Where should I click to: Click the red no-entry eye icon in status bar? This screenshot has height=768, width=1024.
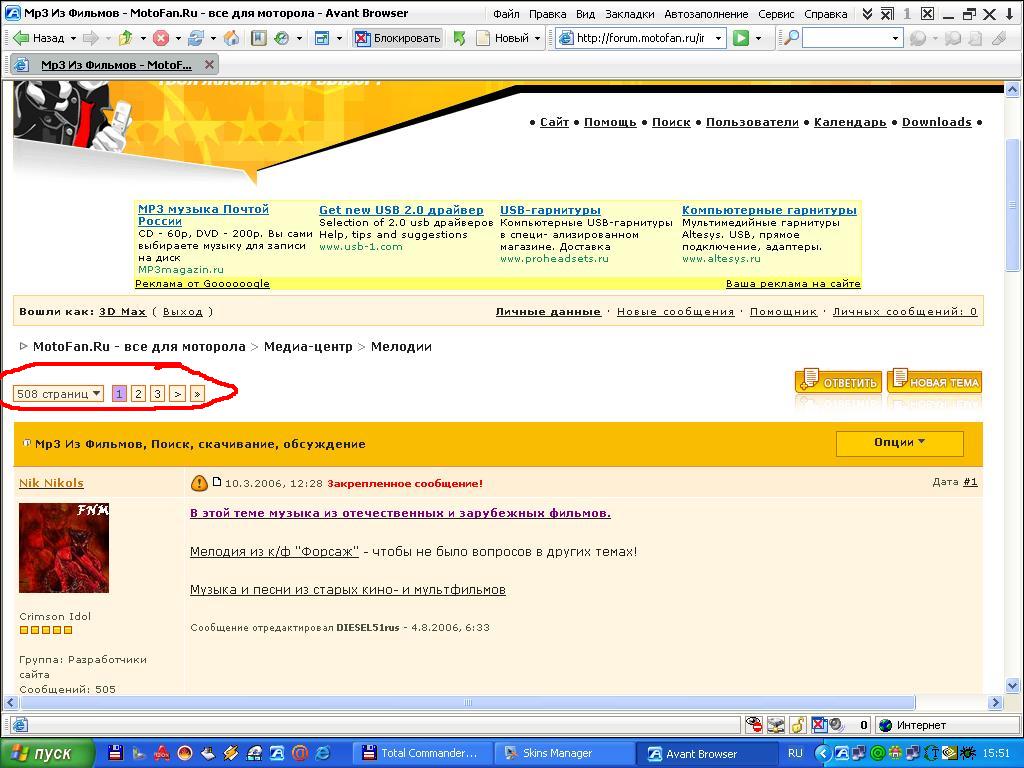(x=754, y=725)
